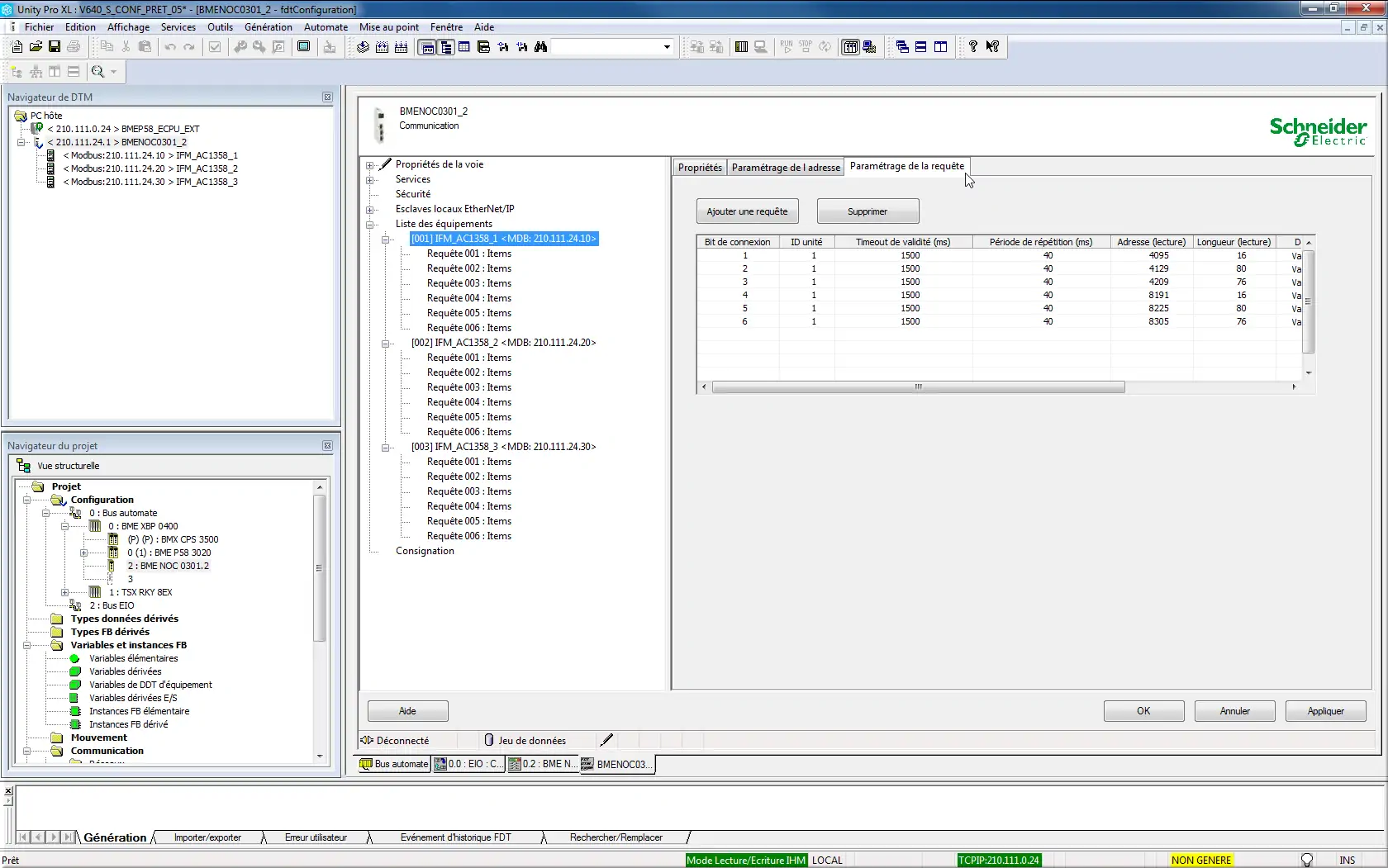This screenshot has width=1388, height=868.
Task: Open the Mise au point menu
Action: coord(389,26)
